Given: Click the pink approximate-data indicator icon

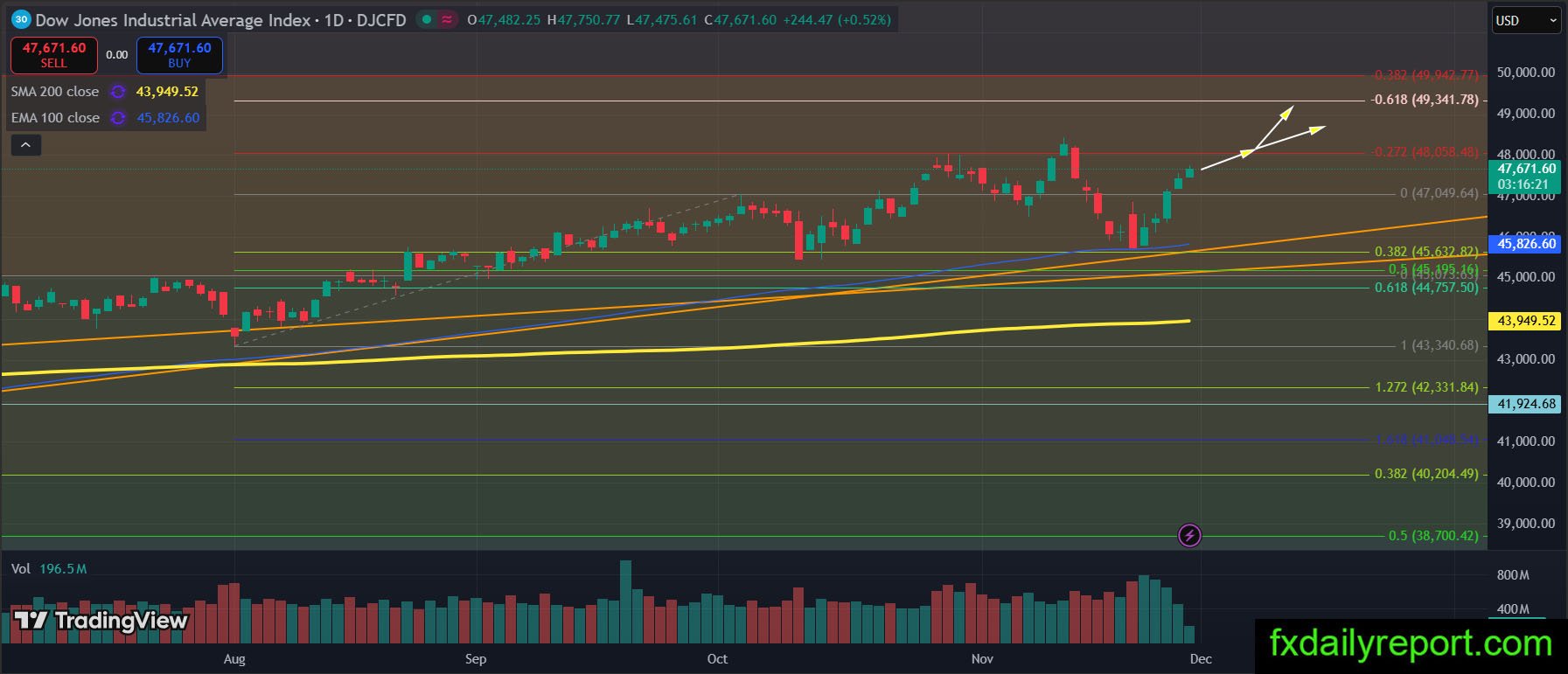Looking at the screenshot, I should click(x=448, y=19).
